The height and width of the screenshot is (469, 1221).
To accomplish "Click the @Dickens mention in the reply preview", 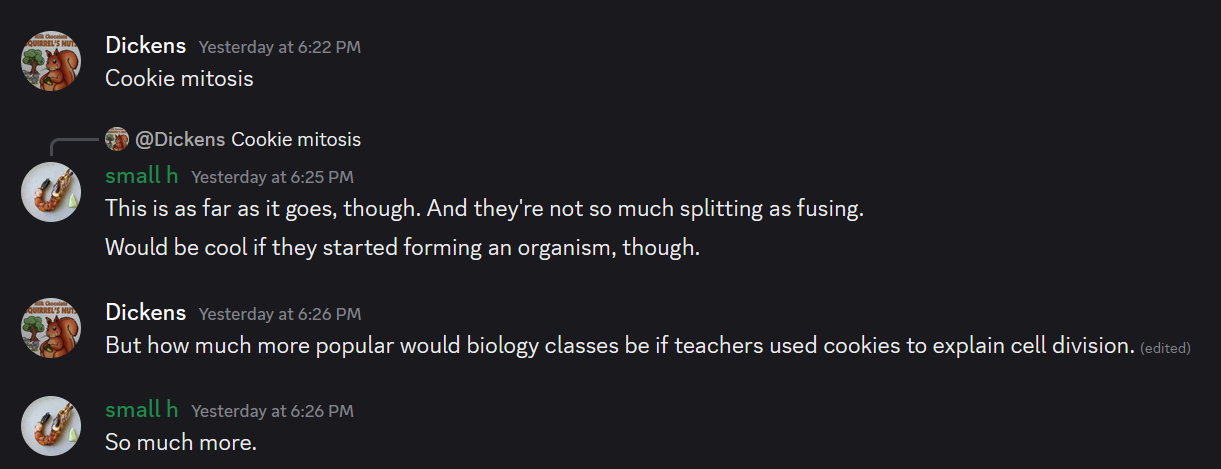I will click(x=180, y=139).
